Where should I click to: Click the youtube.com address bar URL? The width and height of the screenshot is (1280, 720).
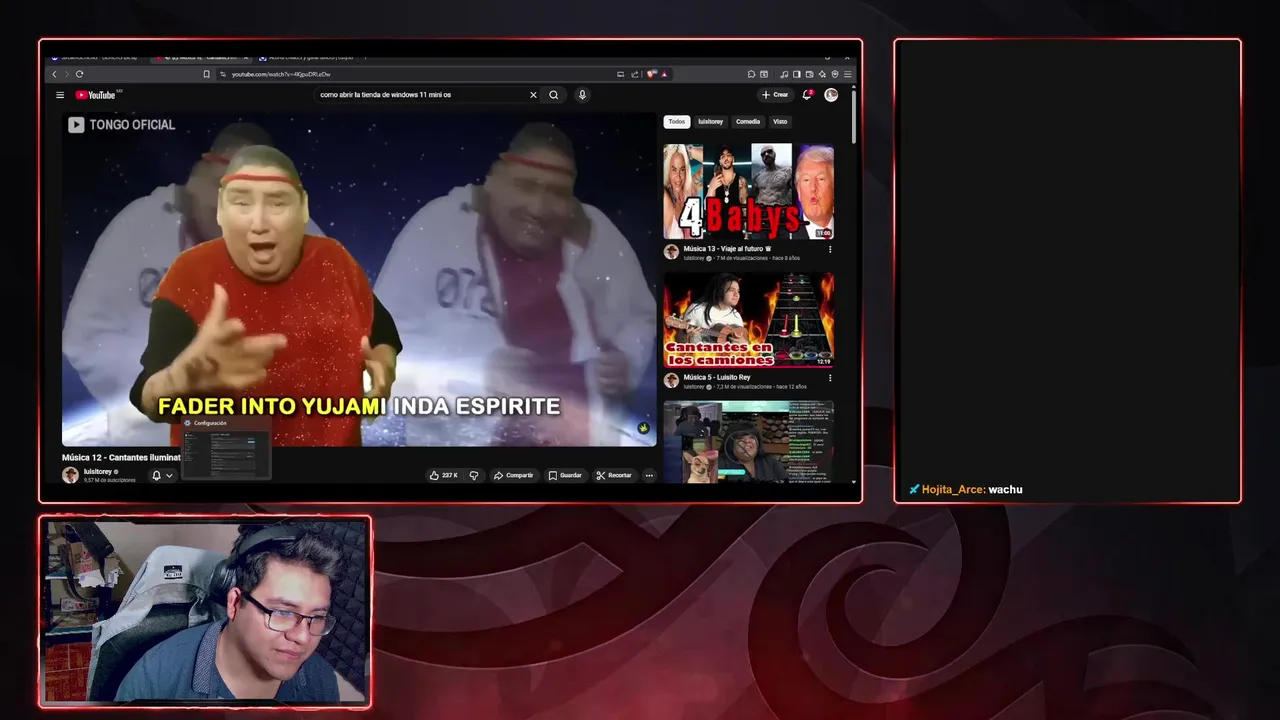281,74
